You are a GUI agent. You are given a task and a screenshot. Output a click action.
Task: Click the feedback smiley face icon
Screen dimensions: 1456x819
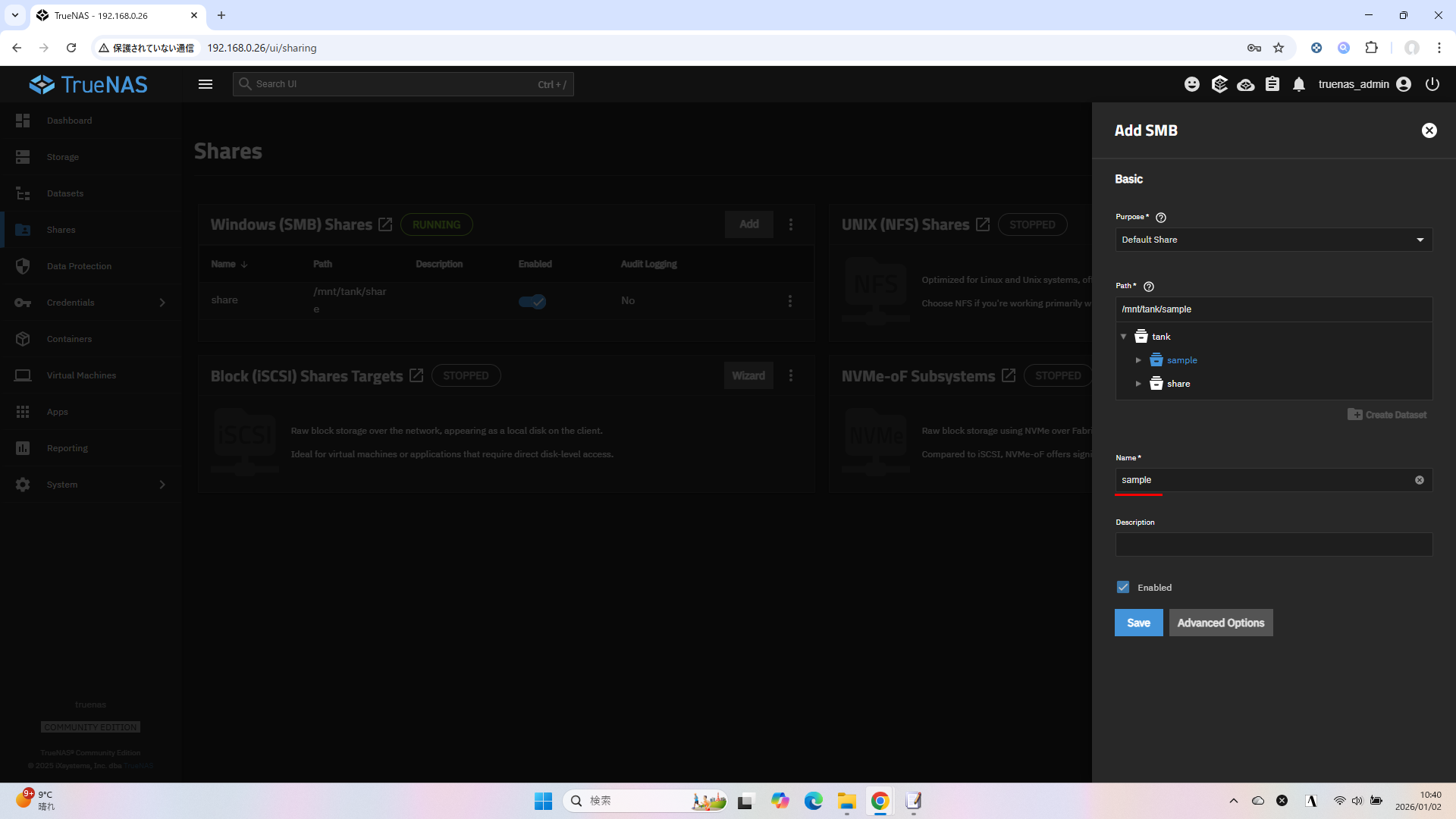pyautogui.click(x=1192, y=84)
